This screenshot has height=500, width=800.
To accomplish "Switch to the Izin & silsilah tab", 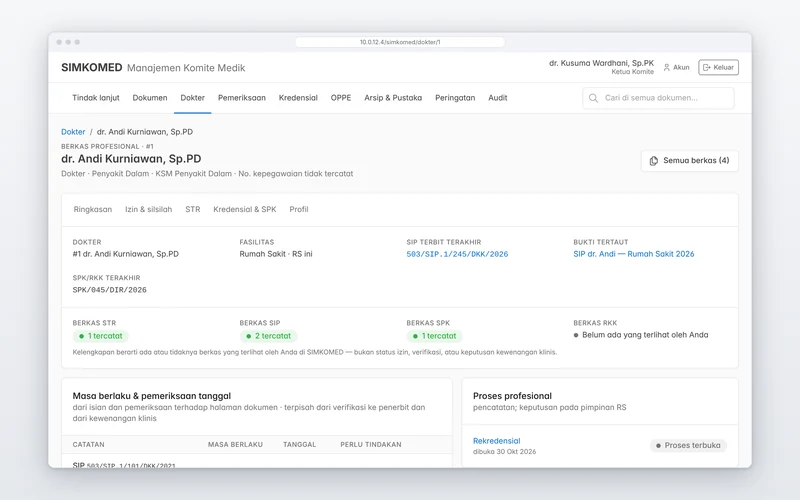I will click(148, 209).
